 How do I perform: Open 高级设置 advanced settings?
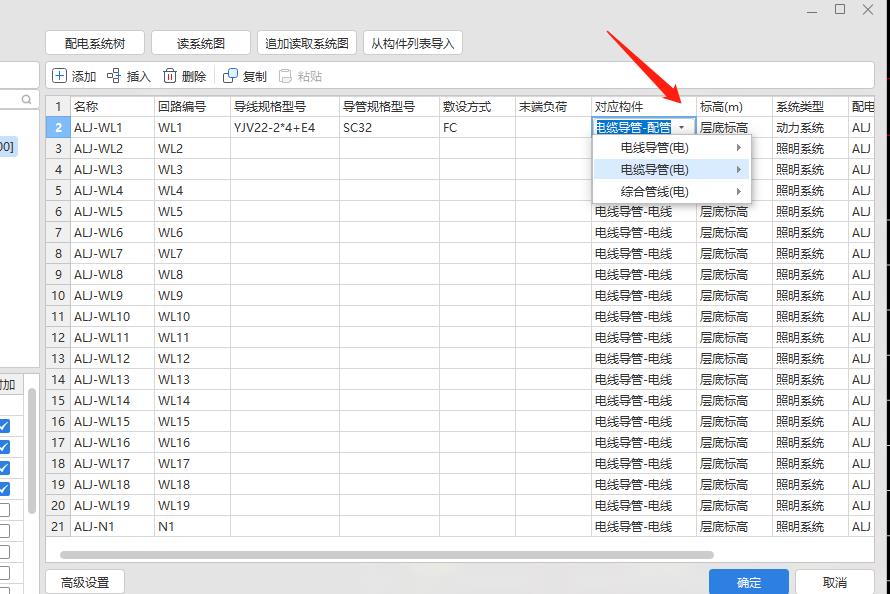point(85,582)
